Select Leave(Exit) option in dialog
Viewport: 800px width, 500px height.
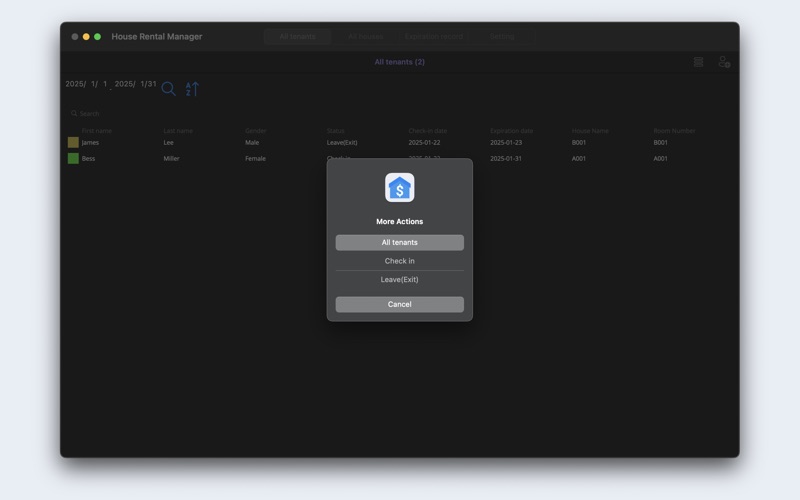coord(399,280)
